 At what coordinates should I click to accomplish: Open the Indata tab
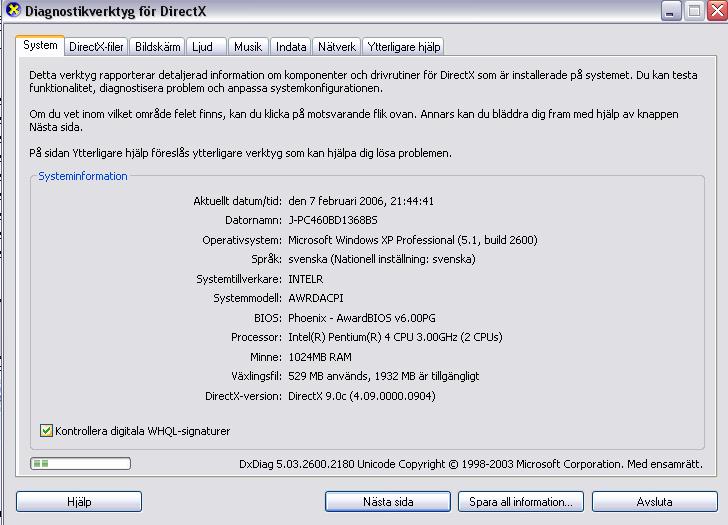[x=291, y=47]
